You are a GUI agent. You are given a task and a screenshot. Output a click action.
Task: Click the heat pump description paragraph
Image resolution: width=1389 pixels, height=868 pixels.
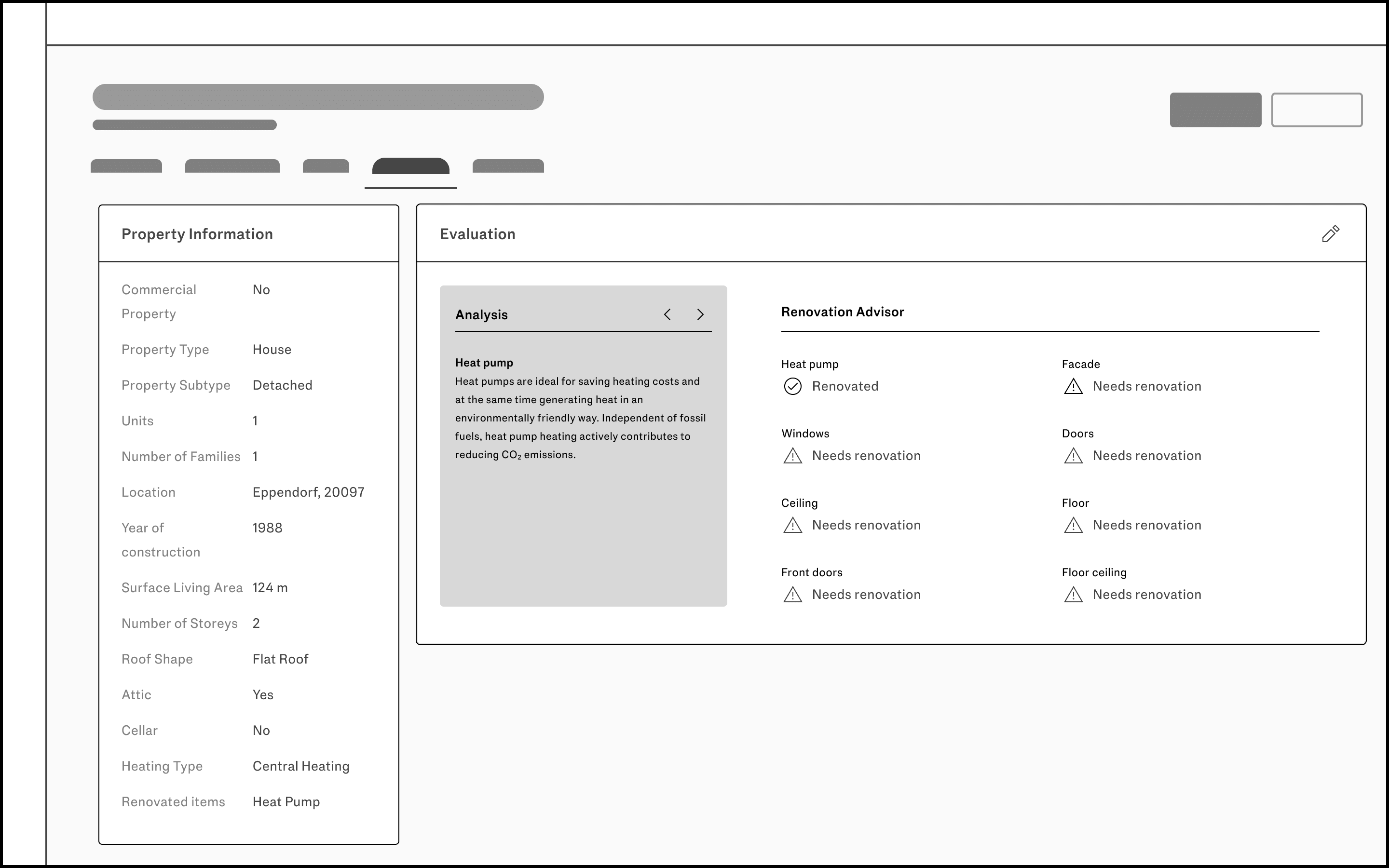tap(581, 418)
